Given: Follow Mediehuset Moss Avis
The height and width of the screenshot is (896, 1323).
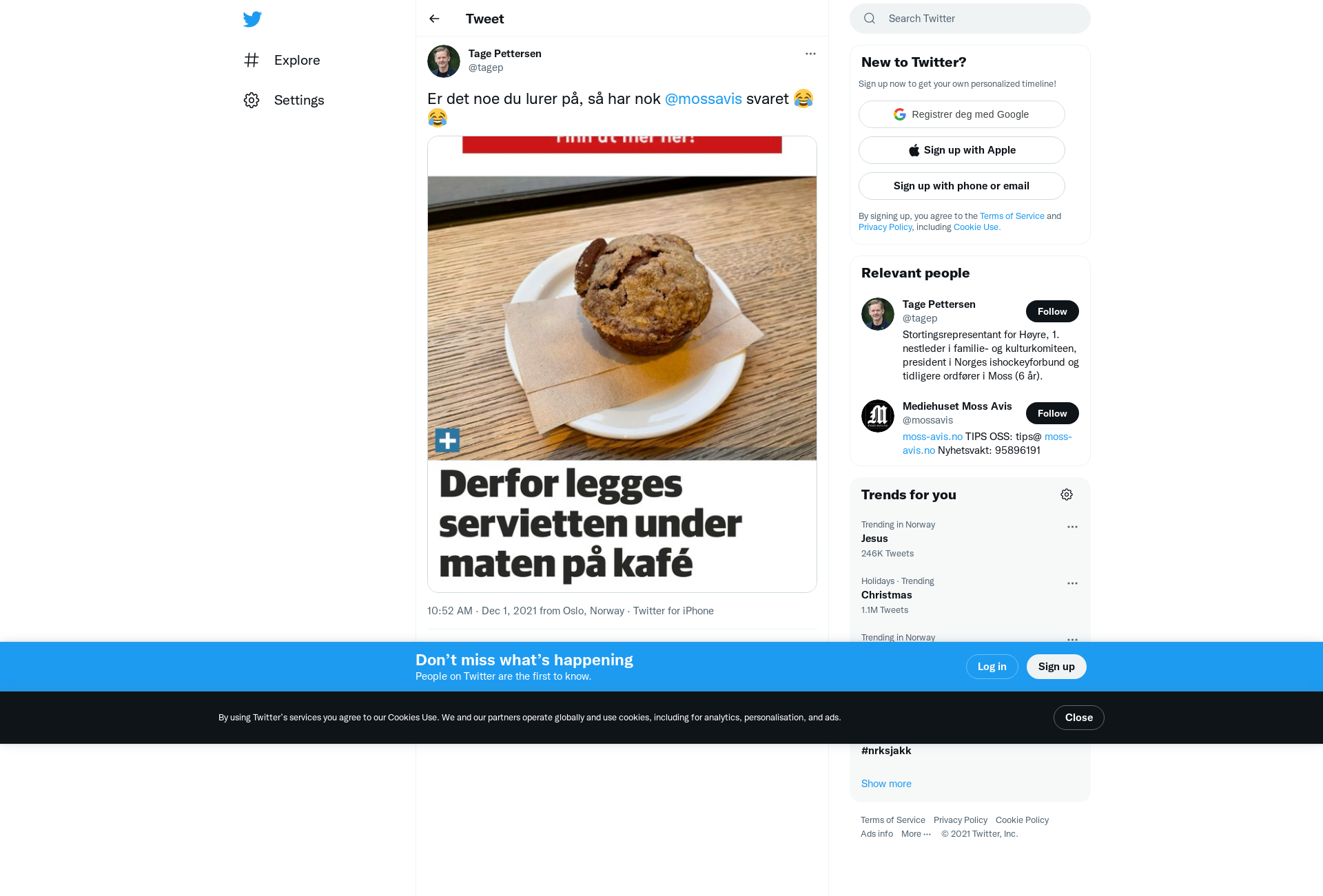Looking at the screenshot, I should [1052, 413].
